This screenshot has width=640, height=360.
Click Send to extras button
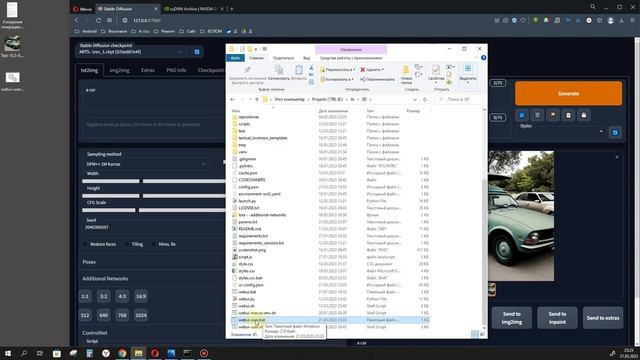[603, 318]
